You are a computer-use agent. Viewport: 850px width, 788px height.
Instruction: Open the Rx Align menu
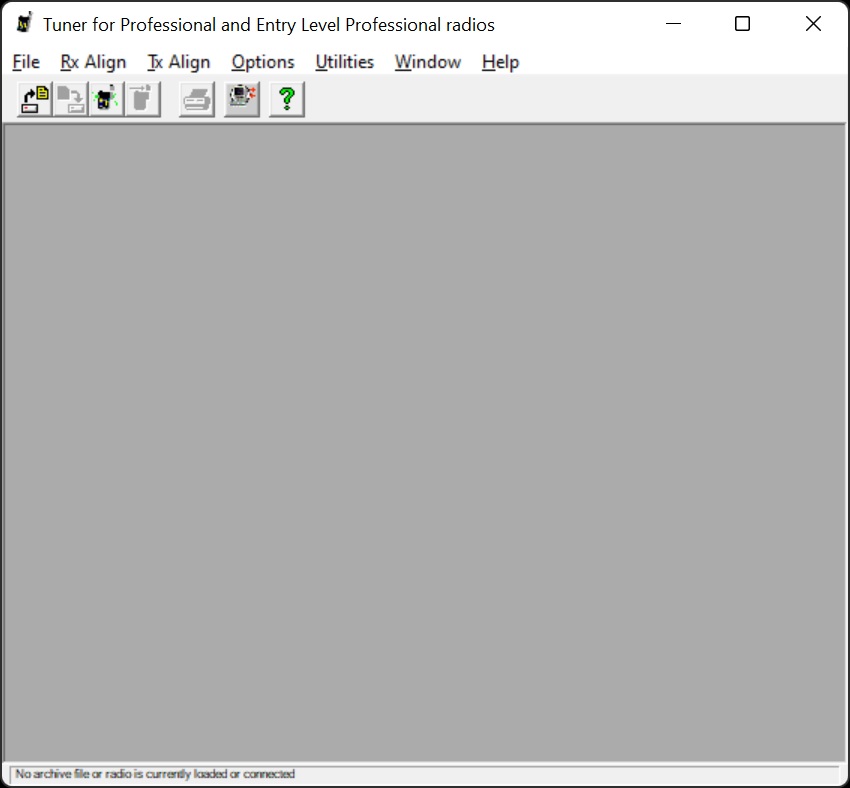(93, 62)
